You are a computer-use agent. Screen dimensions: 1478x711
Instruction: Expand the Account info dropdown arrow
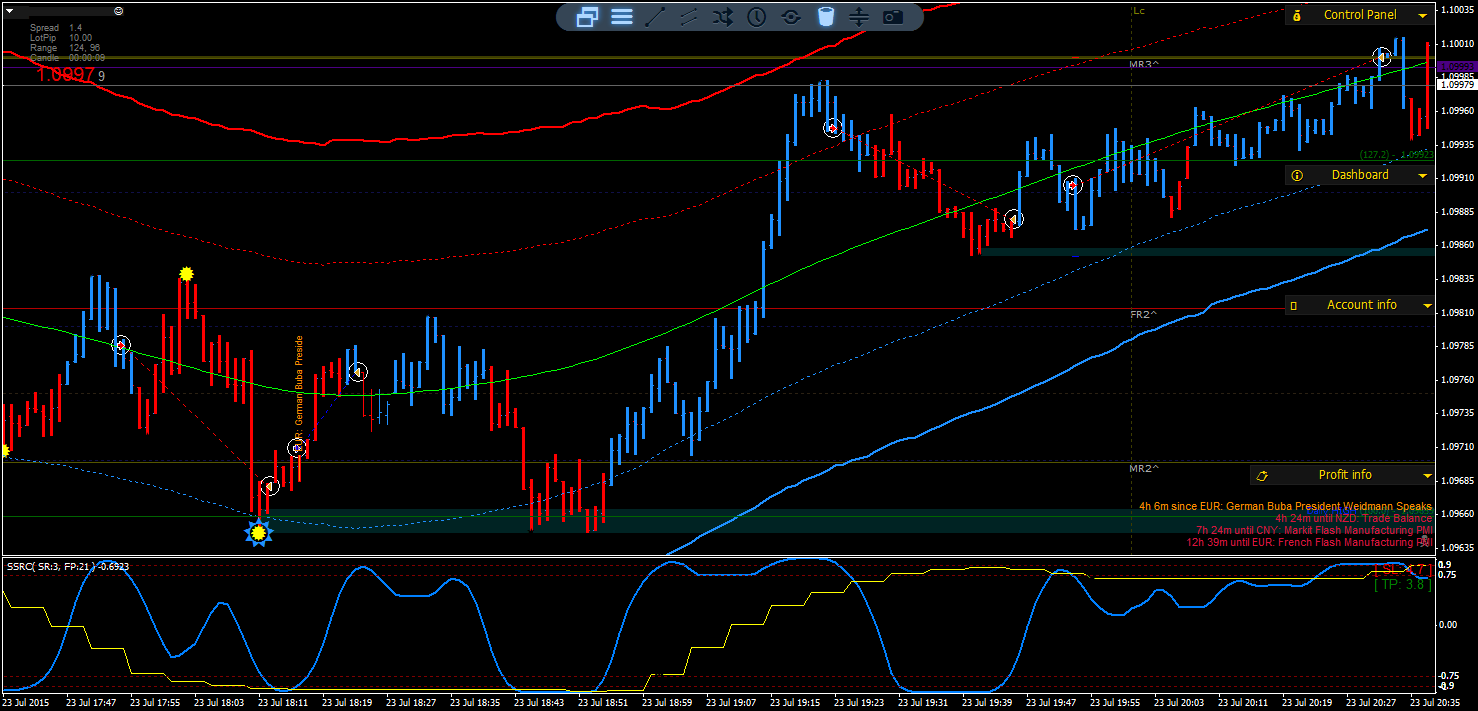(x=1428, y=305)
